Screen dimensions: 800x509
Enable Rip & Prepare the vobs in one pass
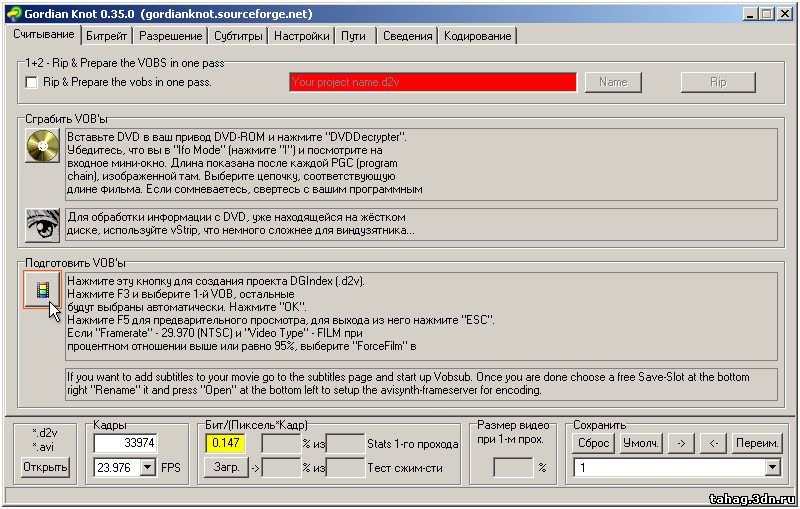pos(32,82)
